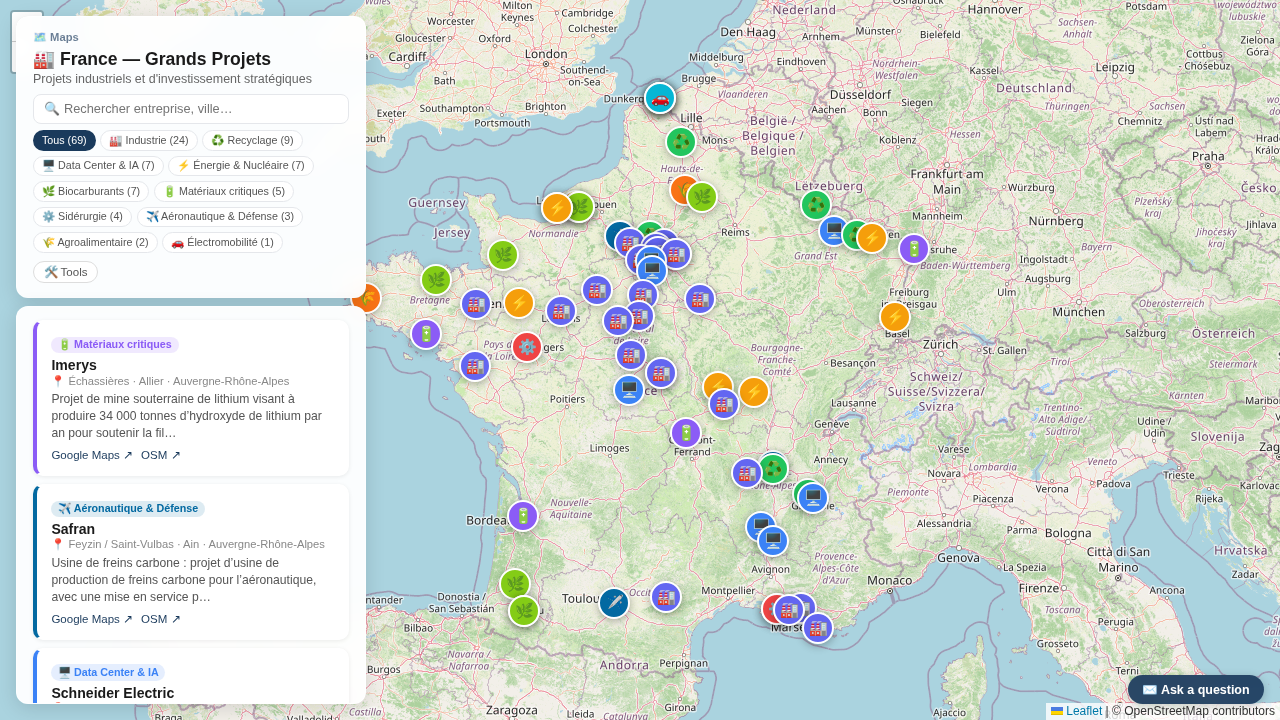This screenshot has width=1280, height=720.
Task: Enable the Énergie & Nucléaire (7) filter
Action: point(241,166)
